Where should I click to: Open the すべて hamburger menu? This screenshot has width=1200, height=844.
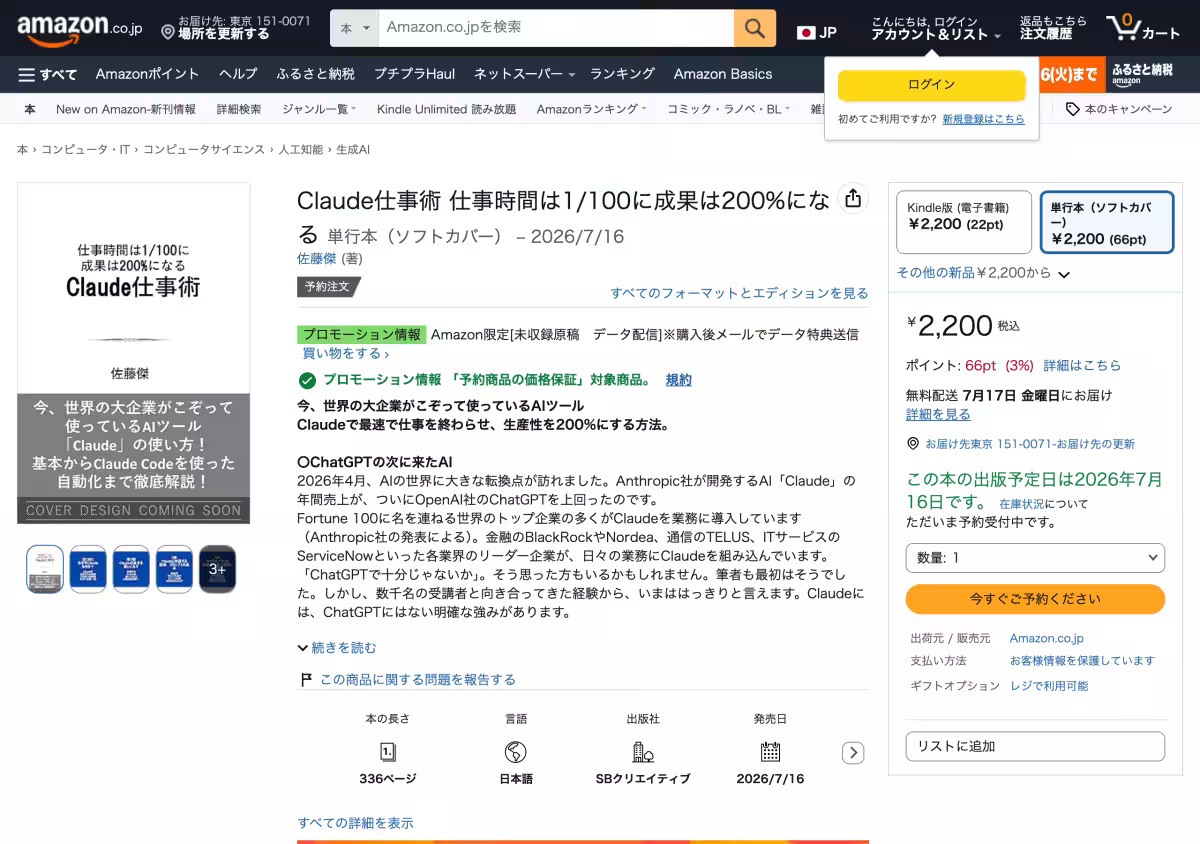click(47, 74)
